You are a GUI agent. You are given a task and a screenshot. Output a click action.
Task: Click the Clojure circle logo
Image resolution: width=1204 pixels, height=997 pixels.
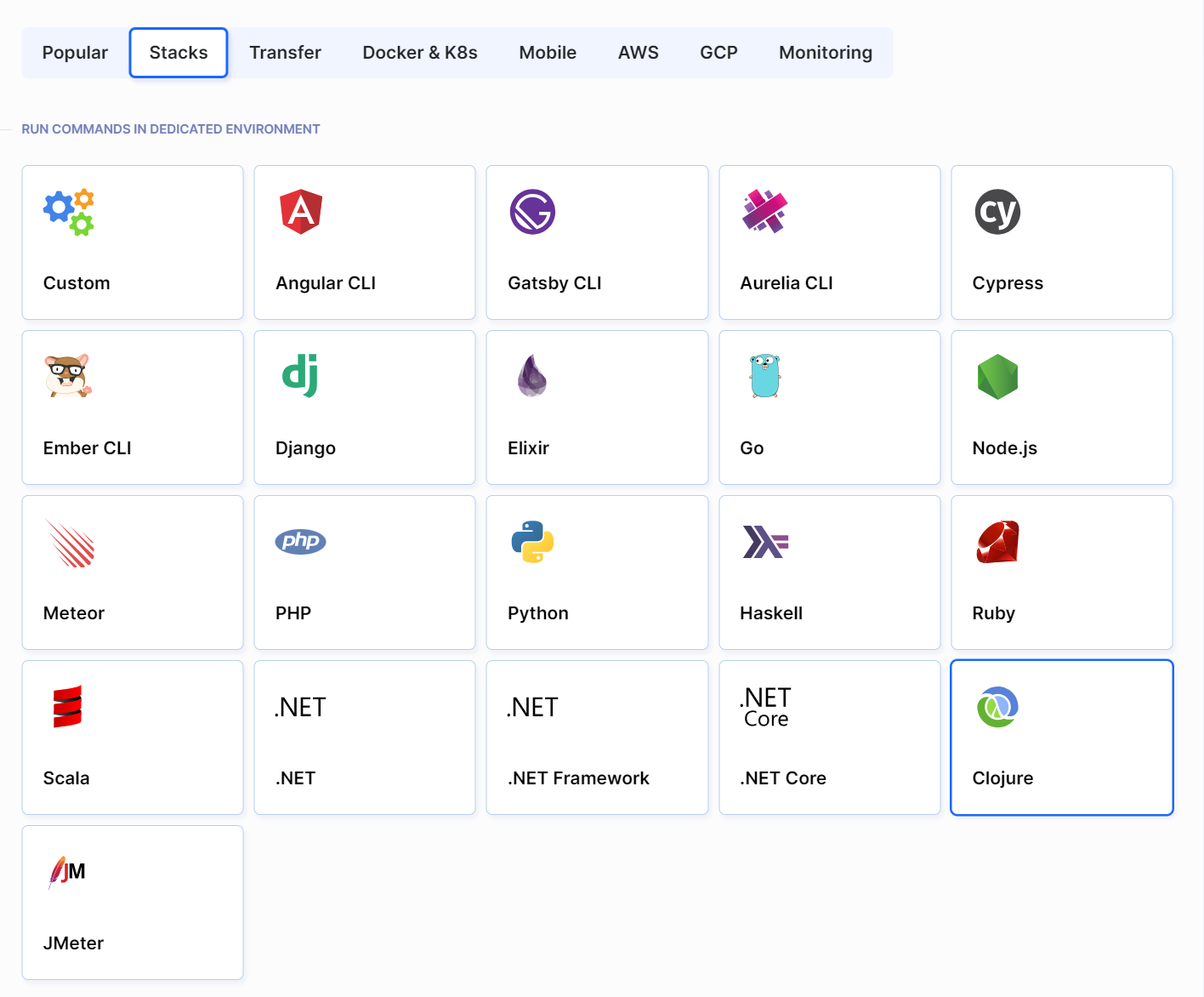[997, 707]
